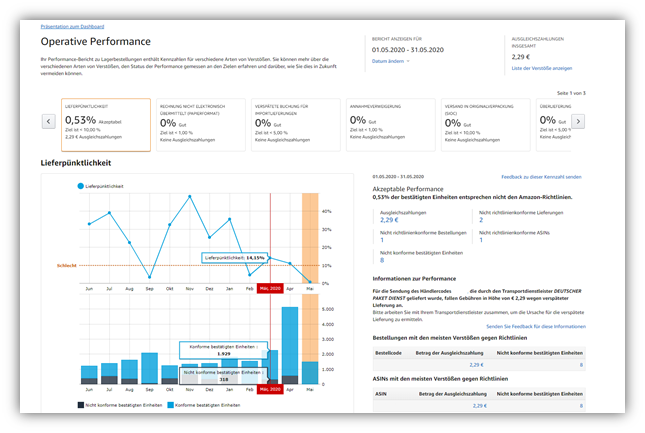This screenshot has width=645, height=433.
Task: Click the tall Apr bar in bar chart
Action: click(290, 345)
